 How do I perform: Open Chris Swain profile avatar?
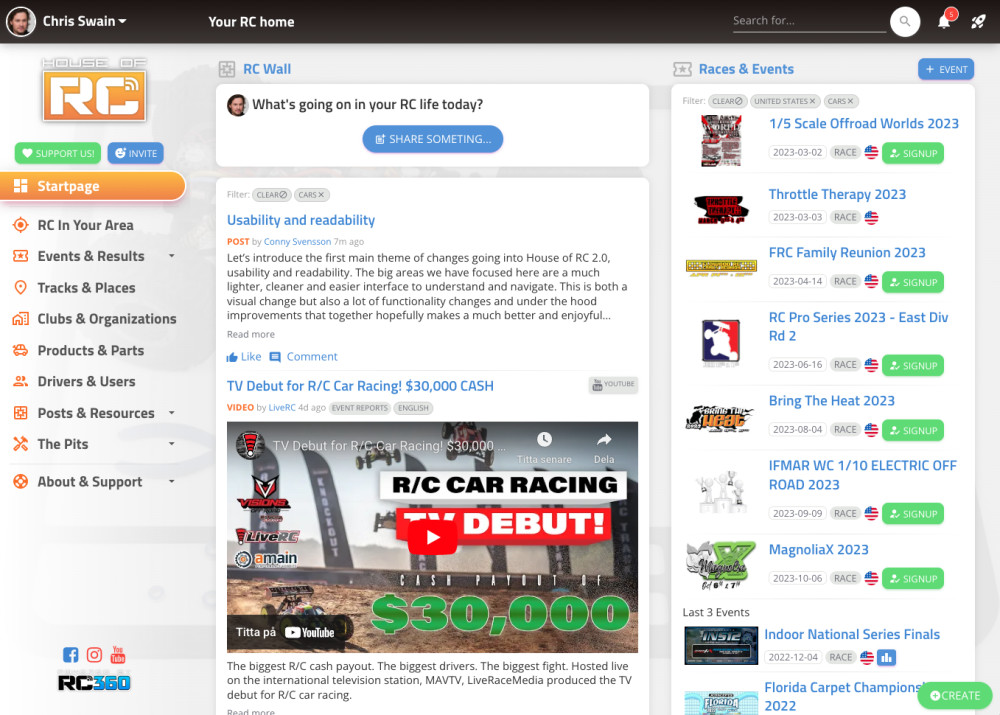(x=20, y=21)
